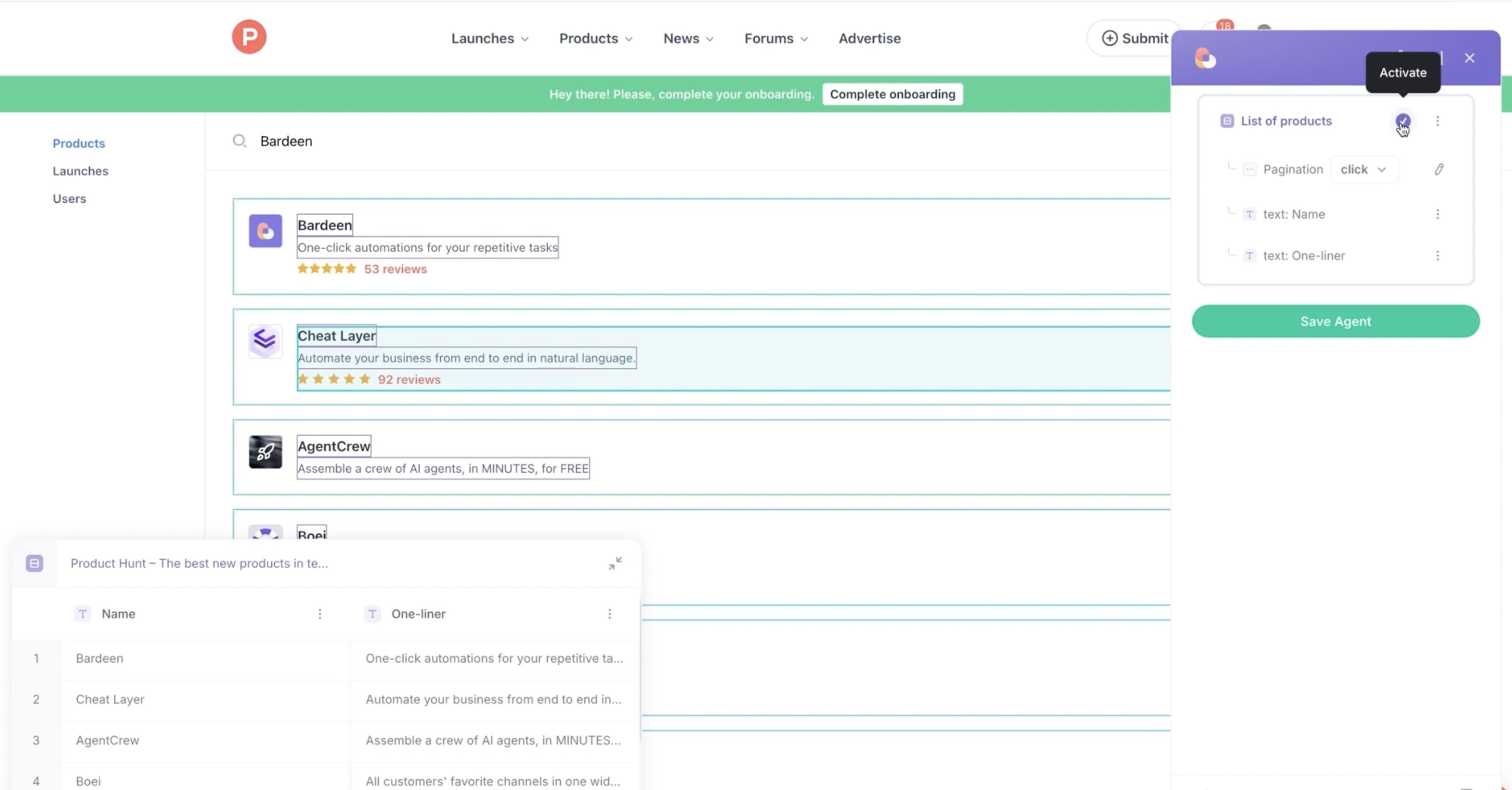Close the Bardeen side panel
Viewport: 1512px width, 790px height.
(1469, 58)
